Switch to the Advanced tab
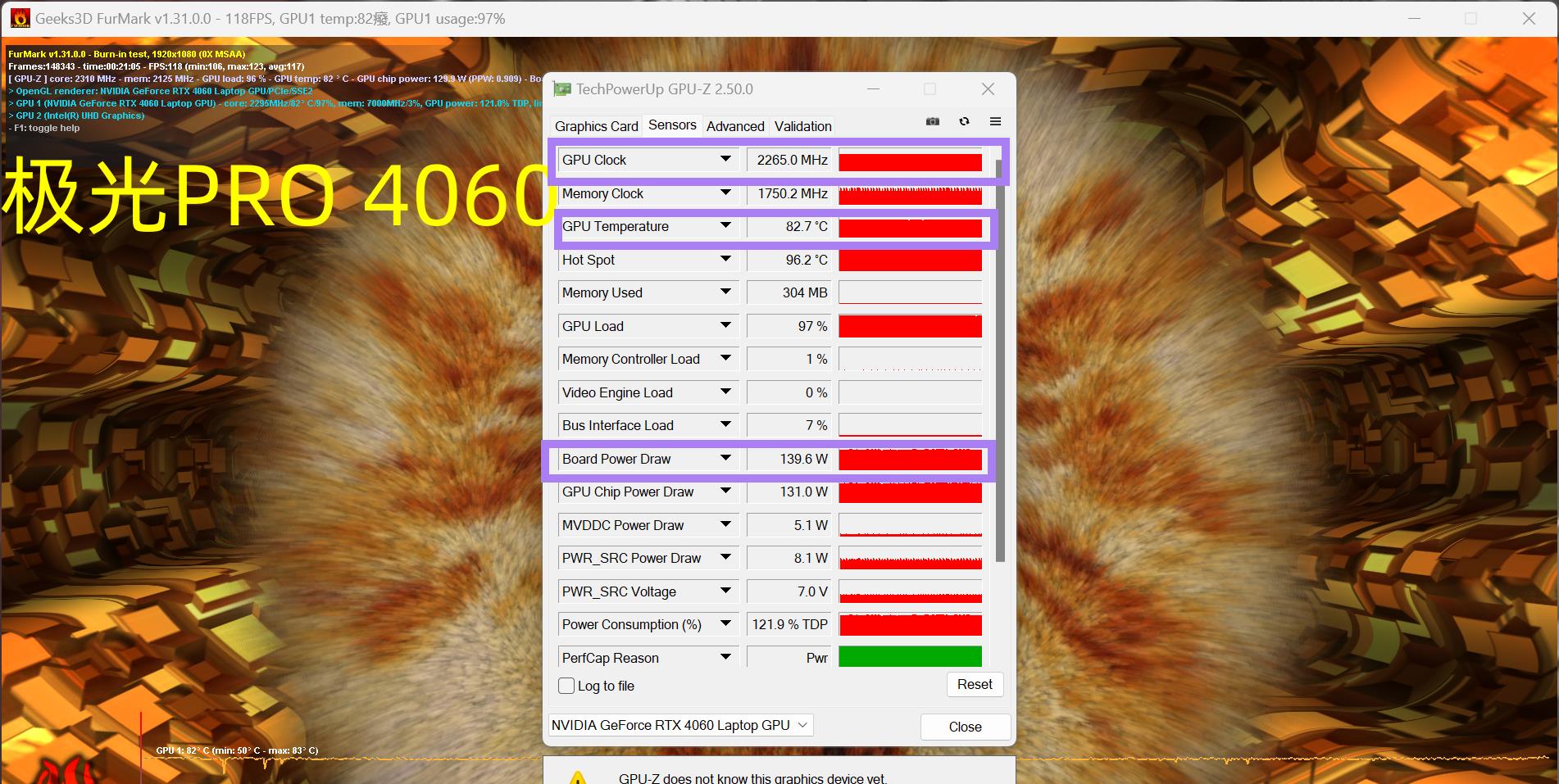 735,126
